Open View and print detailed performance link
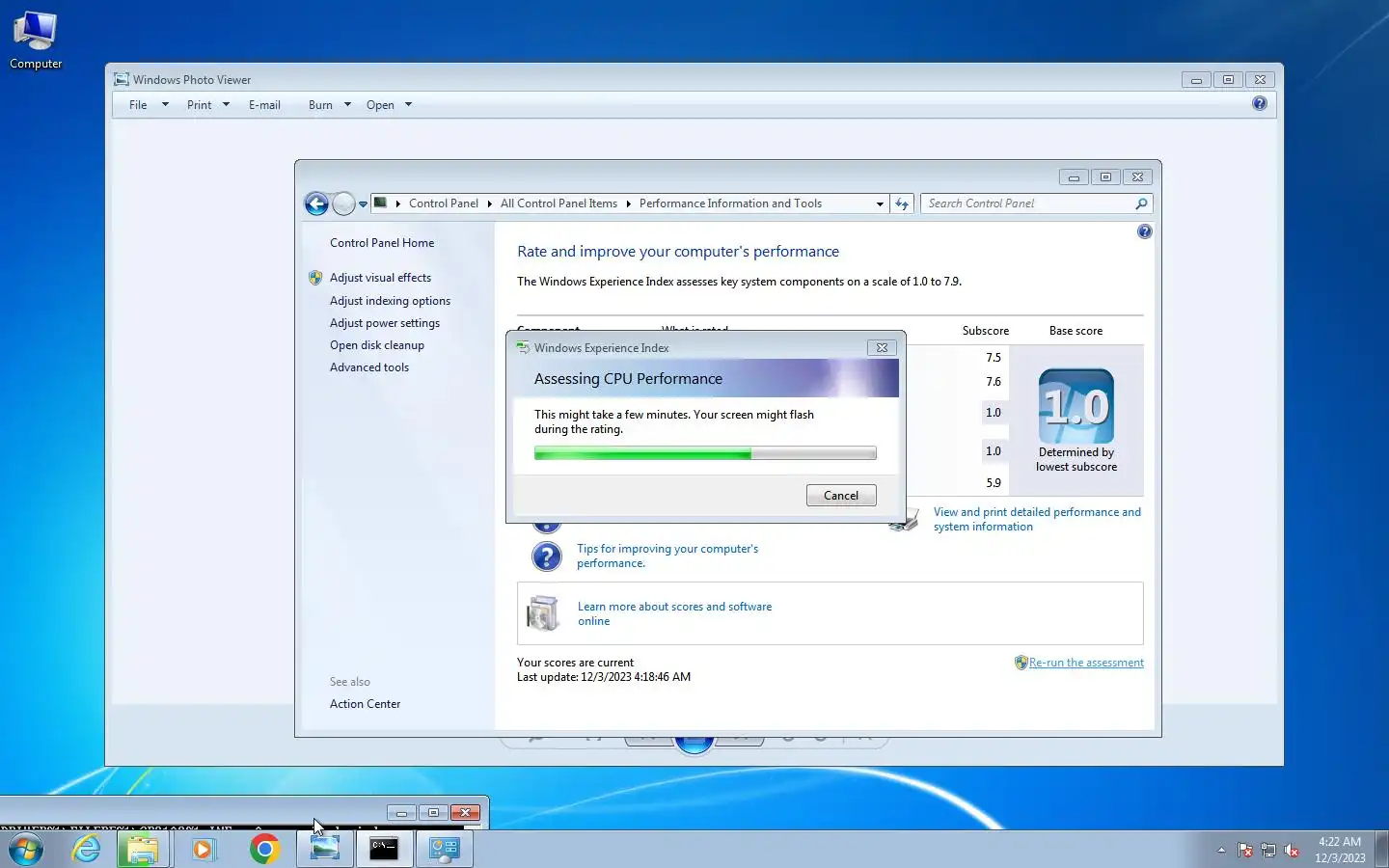 (1037, 520)
